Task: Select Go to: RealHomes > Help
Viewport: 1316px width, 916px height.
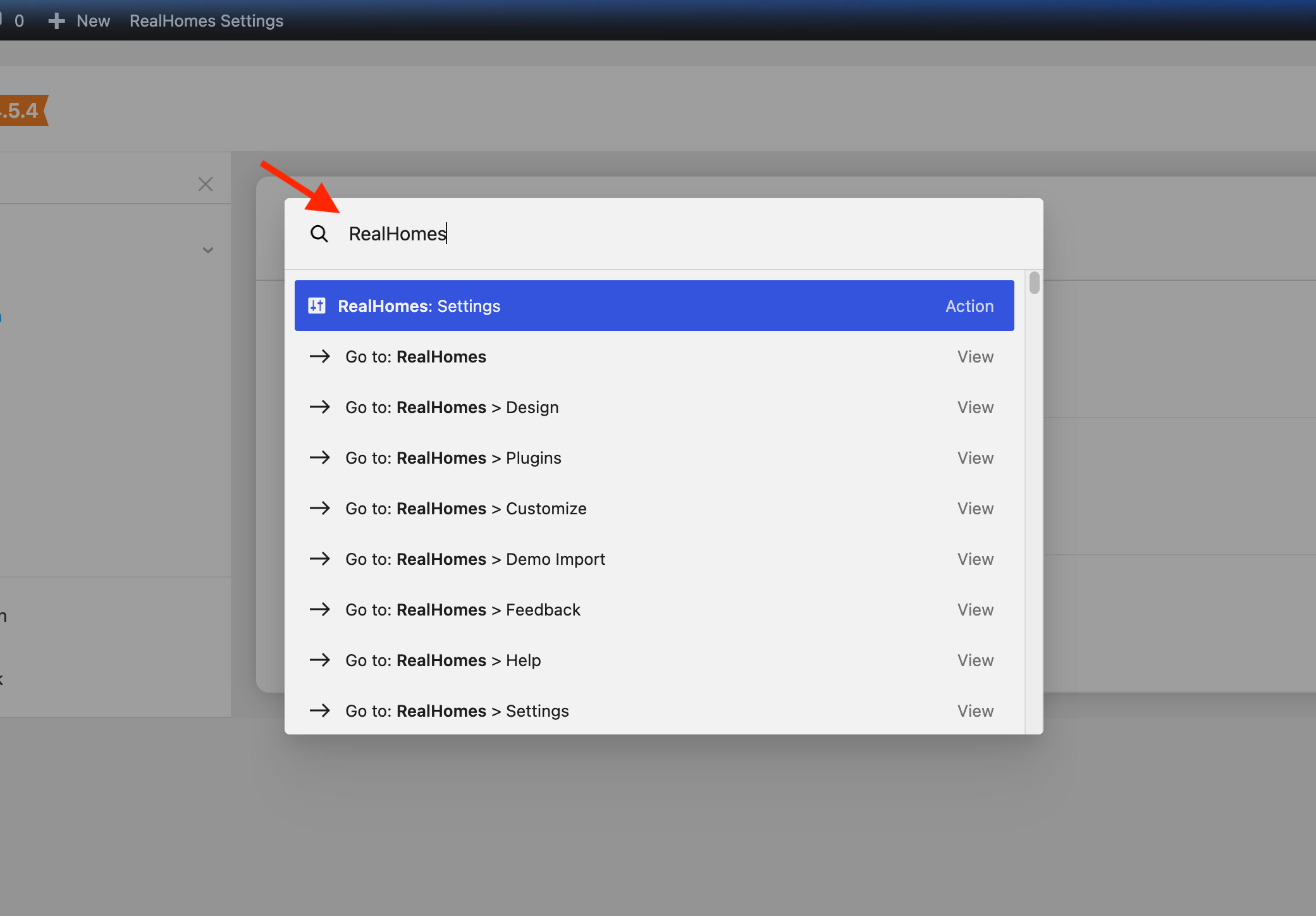Action: tap(655, 660)
